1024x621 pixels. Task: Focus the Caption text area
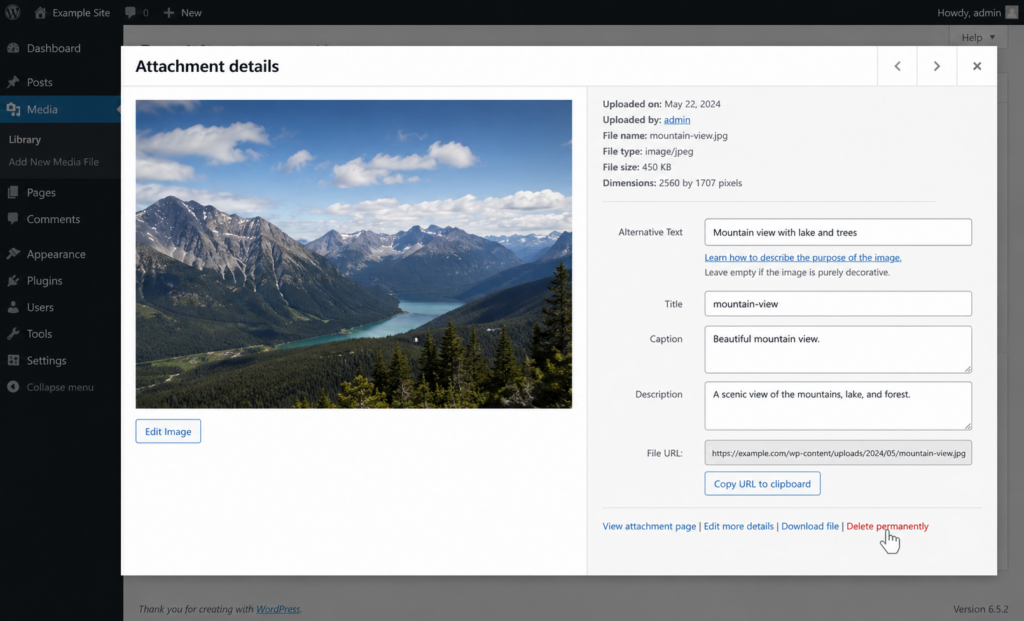838,350
